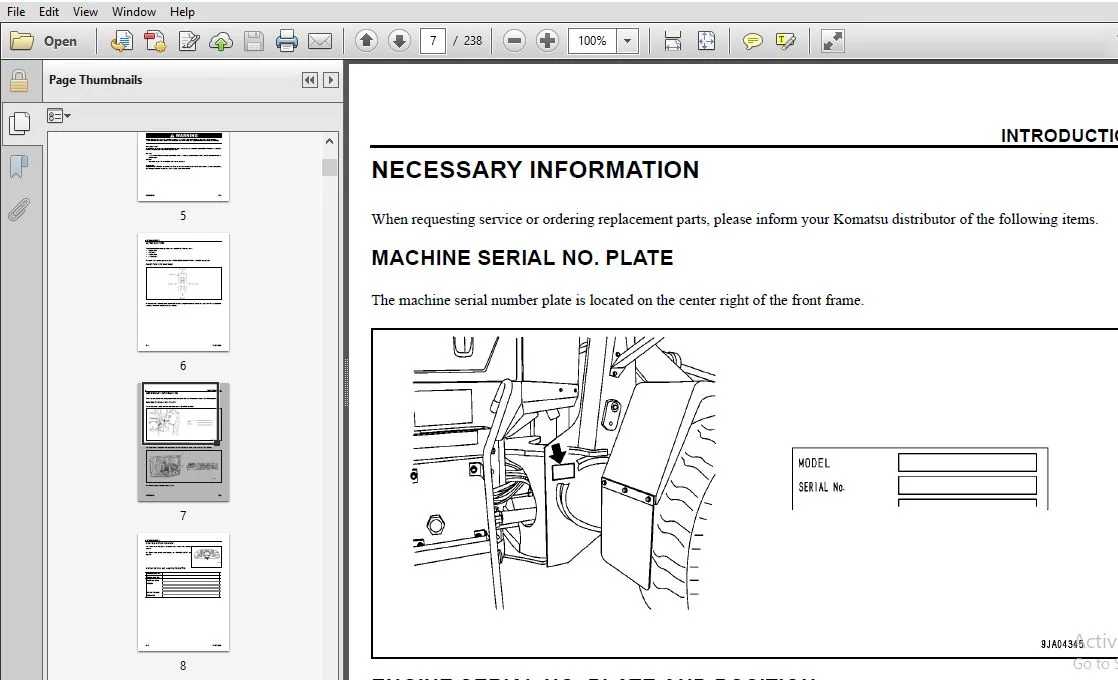The width and height of the screenshot is (1118, 680).
Task: Open the View menu
Action: pos(85,11)
